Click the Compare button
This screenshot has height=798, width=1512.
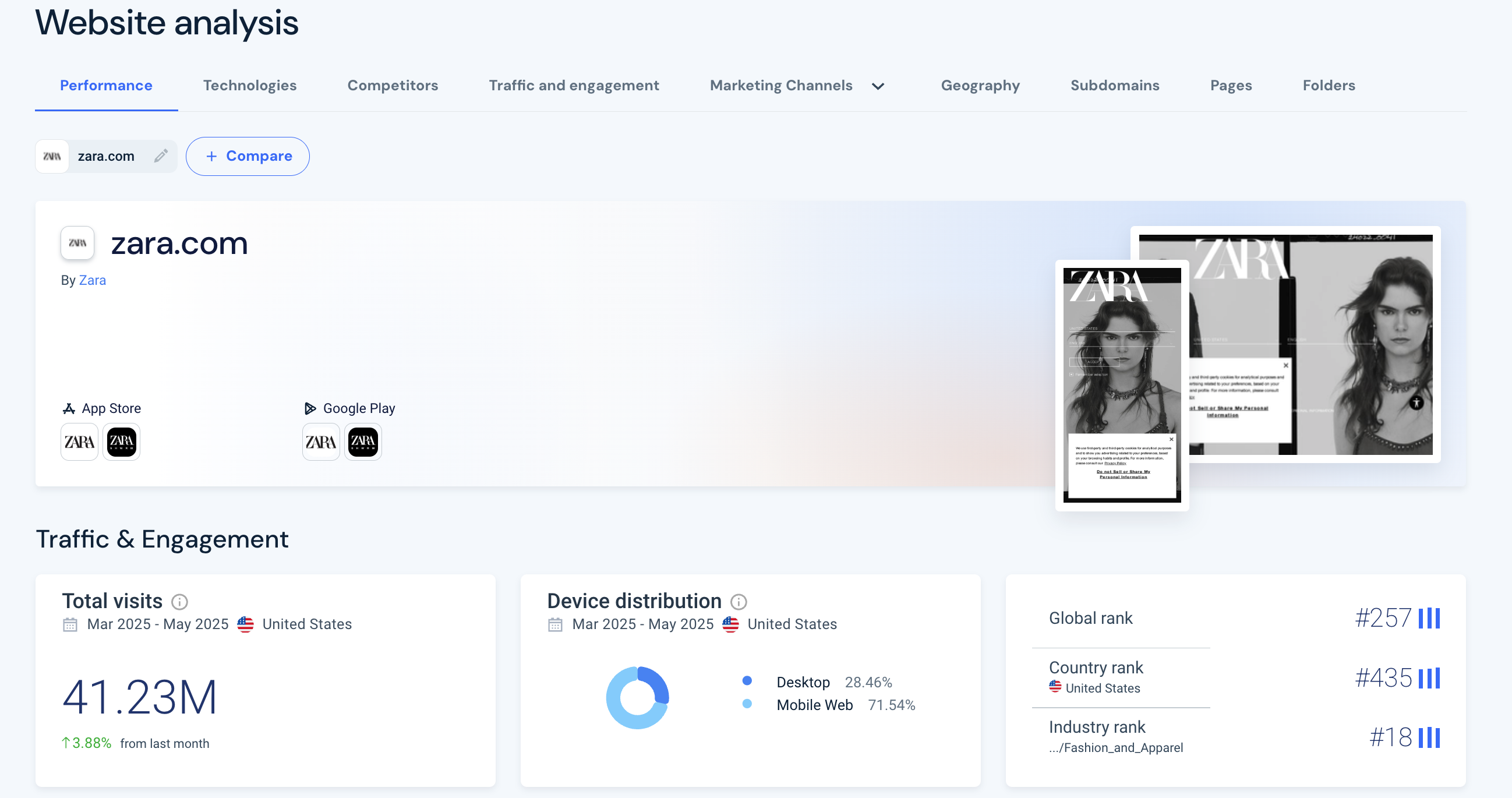coord(248,156)
